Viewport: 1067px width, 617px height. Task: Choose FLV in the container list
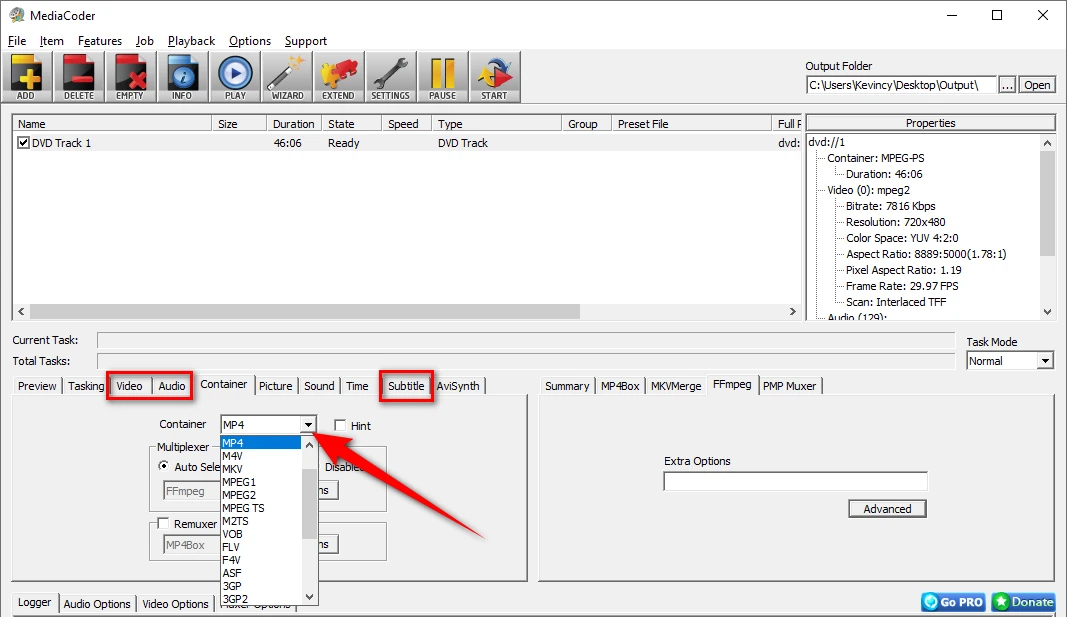tap(261, 547)
